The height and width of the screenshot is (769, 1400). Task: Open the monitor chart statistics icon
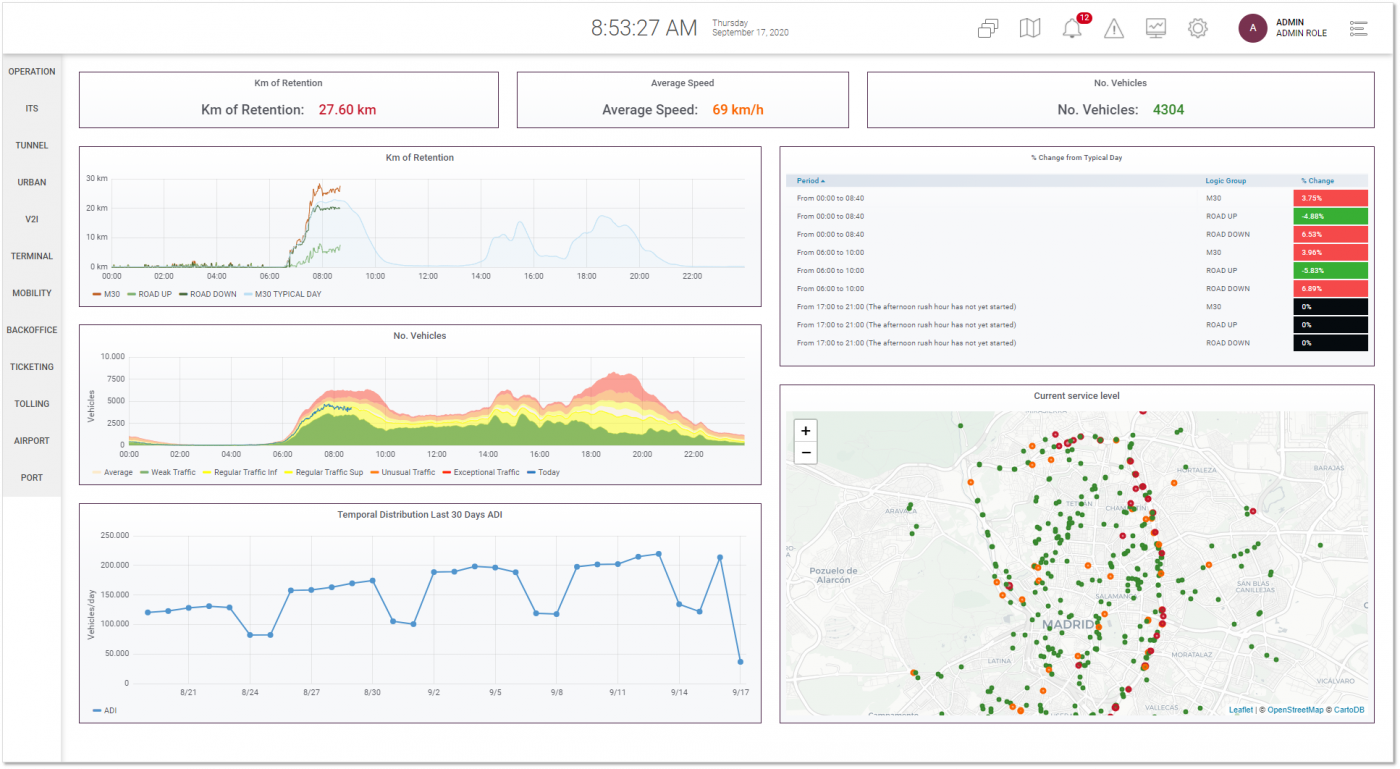1156,28
